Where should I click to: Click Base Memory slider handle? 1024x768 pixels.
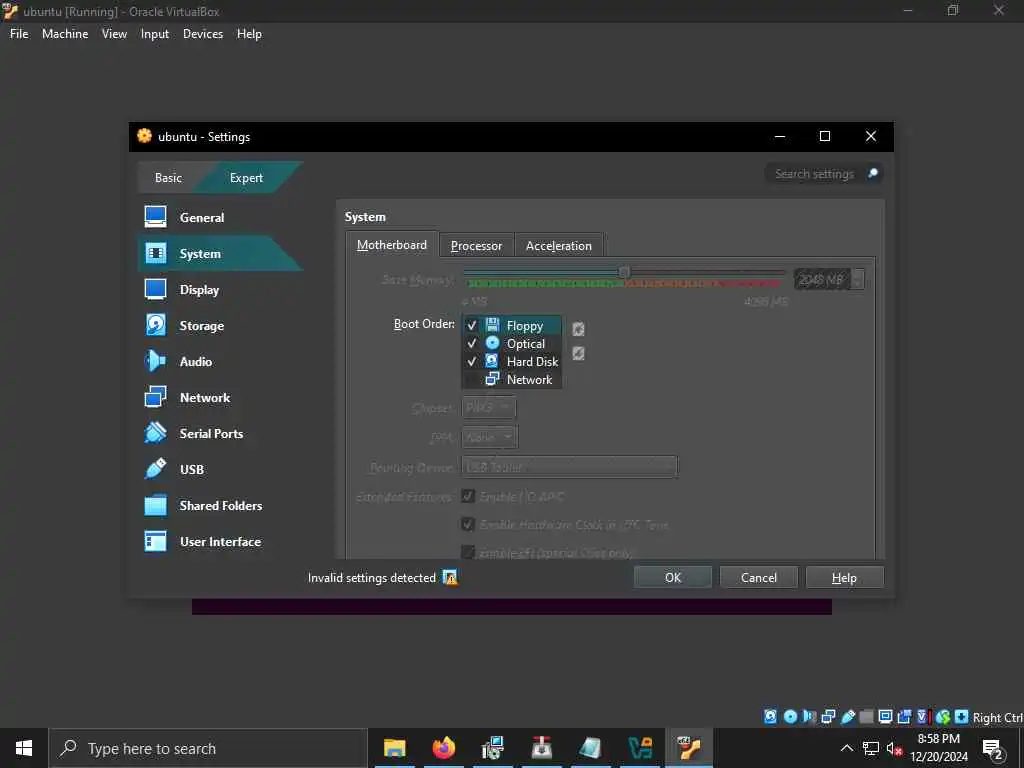point(624,272)
